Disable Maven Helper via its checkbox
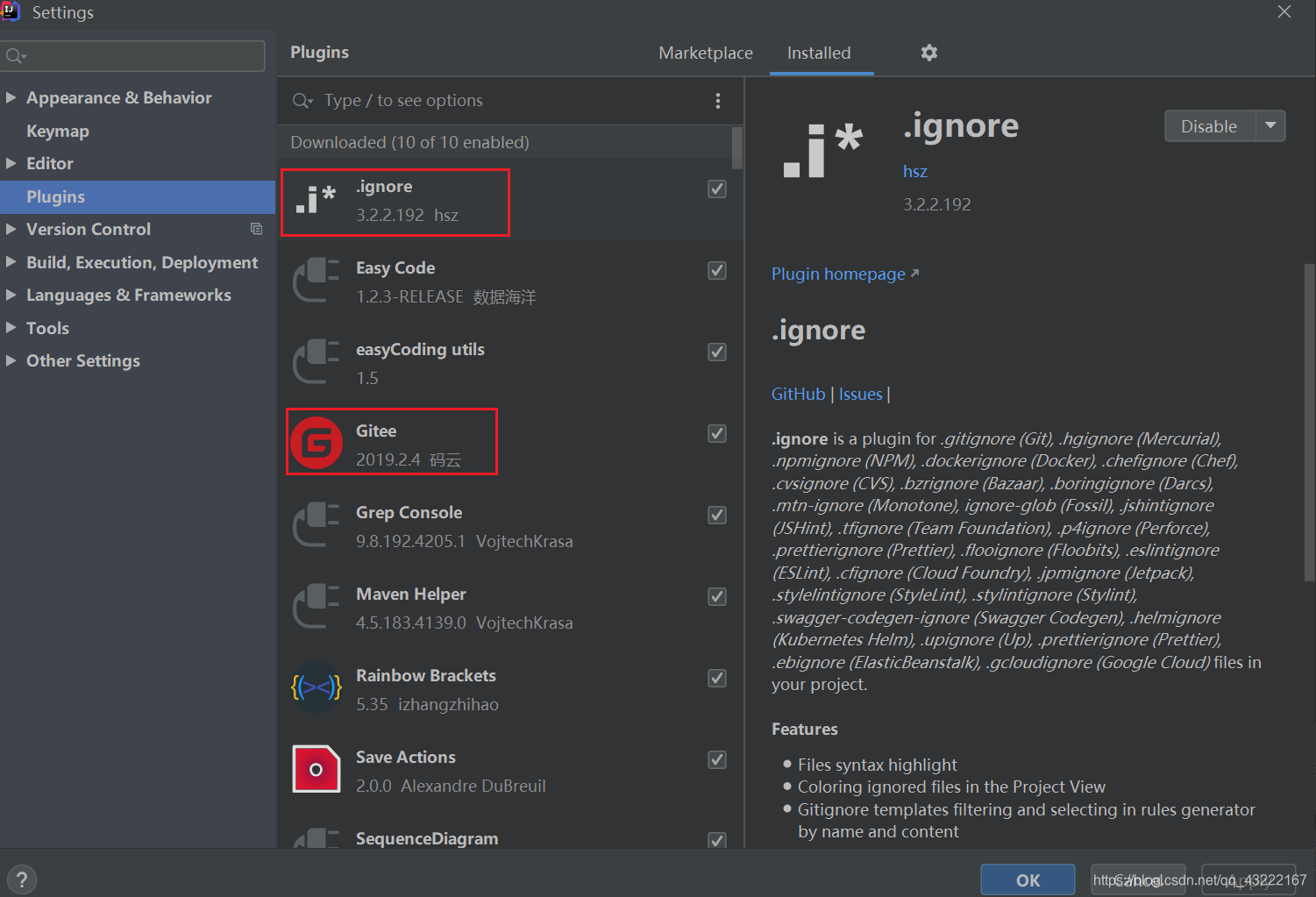 717,596
